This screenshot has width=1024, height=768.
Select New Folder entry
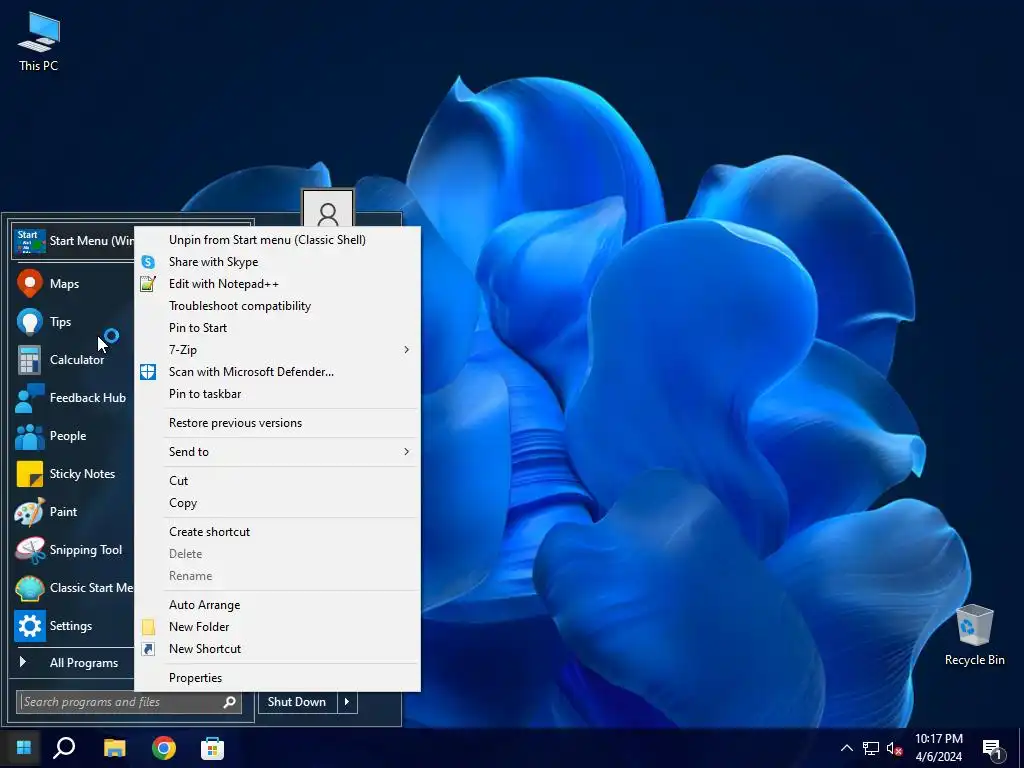pos(278,627)
